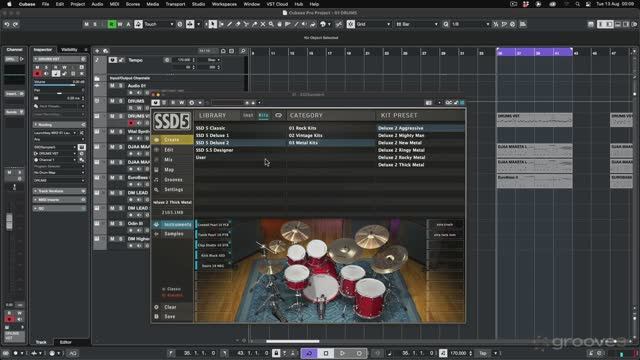The image size is (640, 360).
Task: Open SSD5 Map page
Action: point(169,169)
